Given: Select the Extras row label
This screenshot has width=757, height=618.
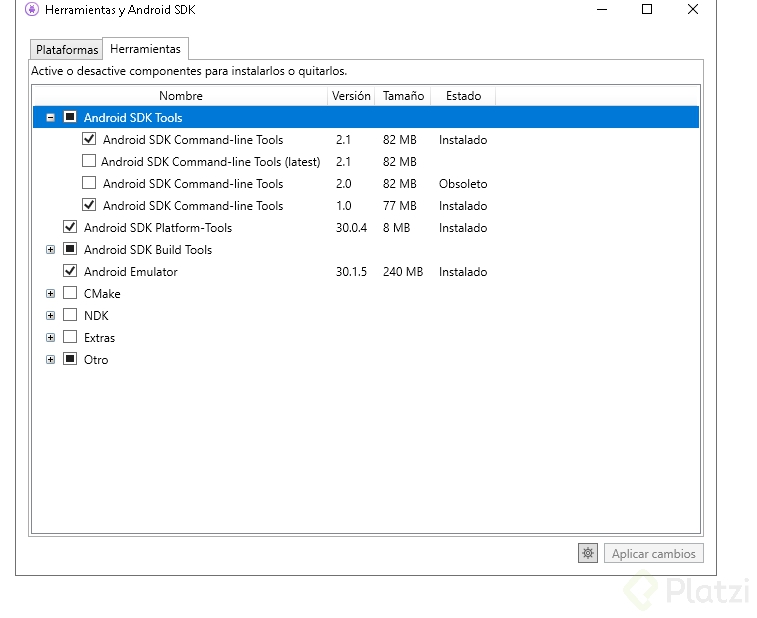Looking at the screenshot, I should click(99, 337).
